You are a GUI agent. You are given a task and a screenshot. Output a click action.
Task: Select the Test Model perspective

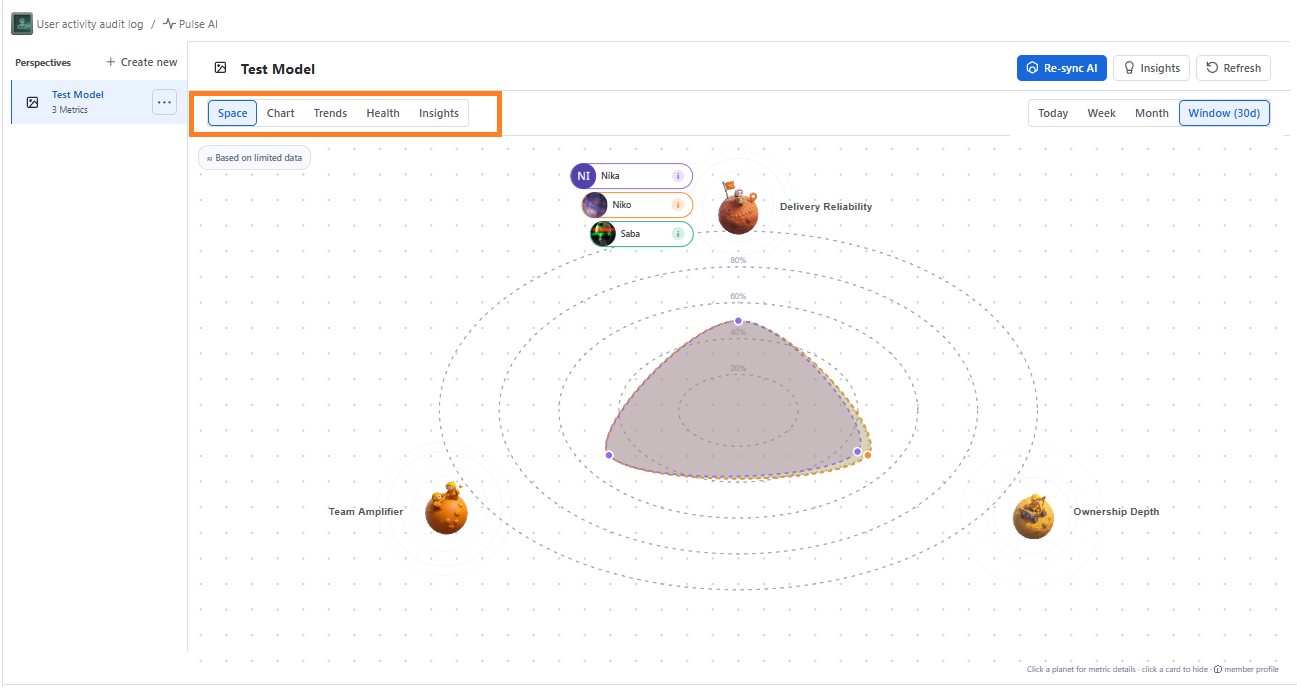point(99,102)
